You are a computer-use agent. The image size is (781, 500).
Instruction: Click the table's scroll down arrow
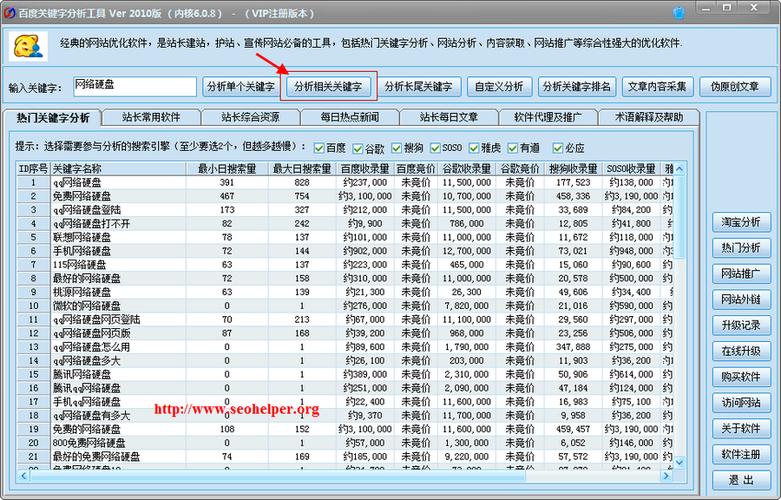[679, 463]
